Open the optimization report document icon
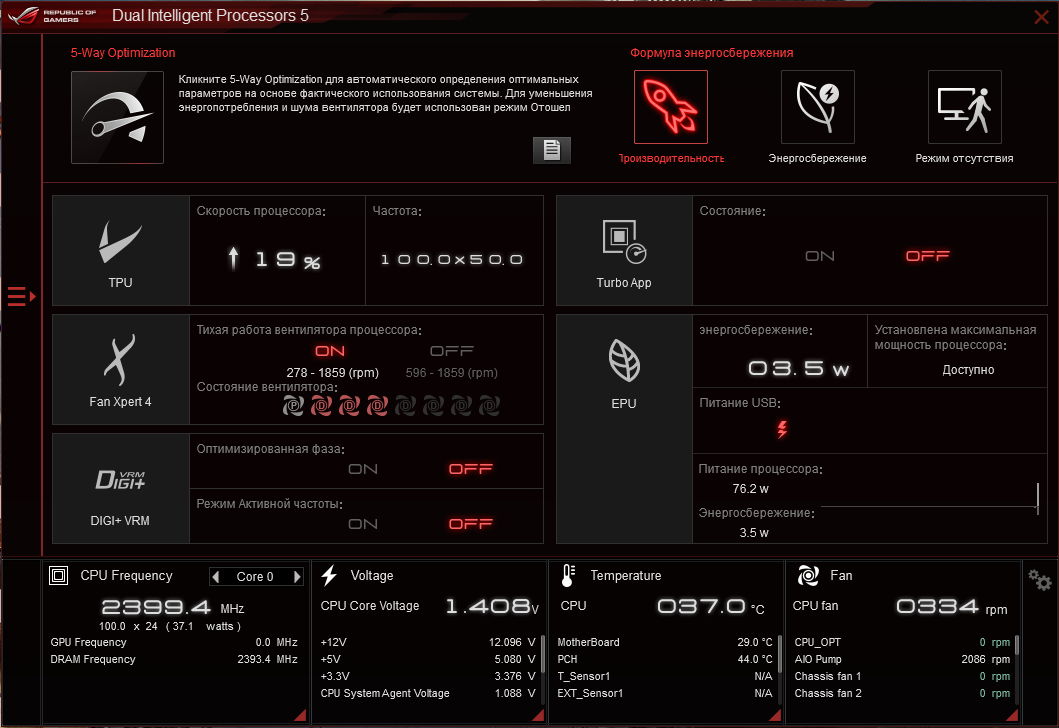 click(x=552, y=150)
